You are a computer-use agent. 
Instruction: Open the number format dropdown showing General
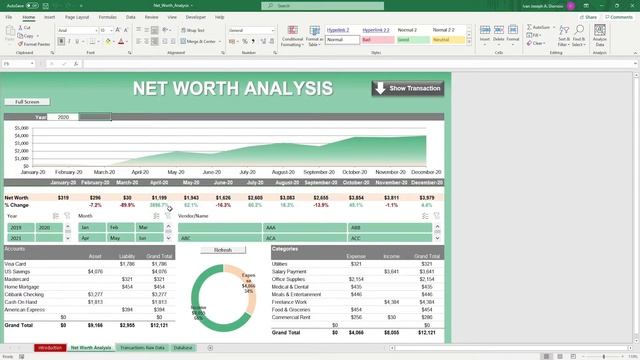click(x=273, y=31)
